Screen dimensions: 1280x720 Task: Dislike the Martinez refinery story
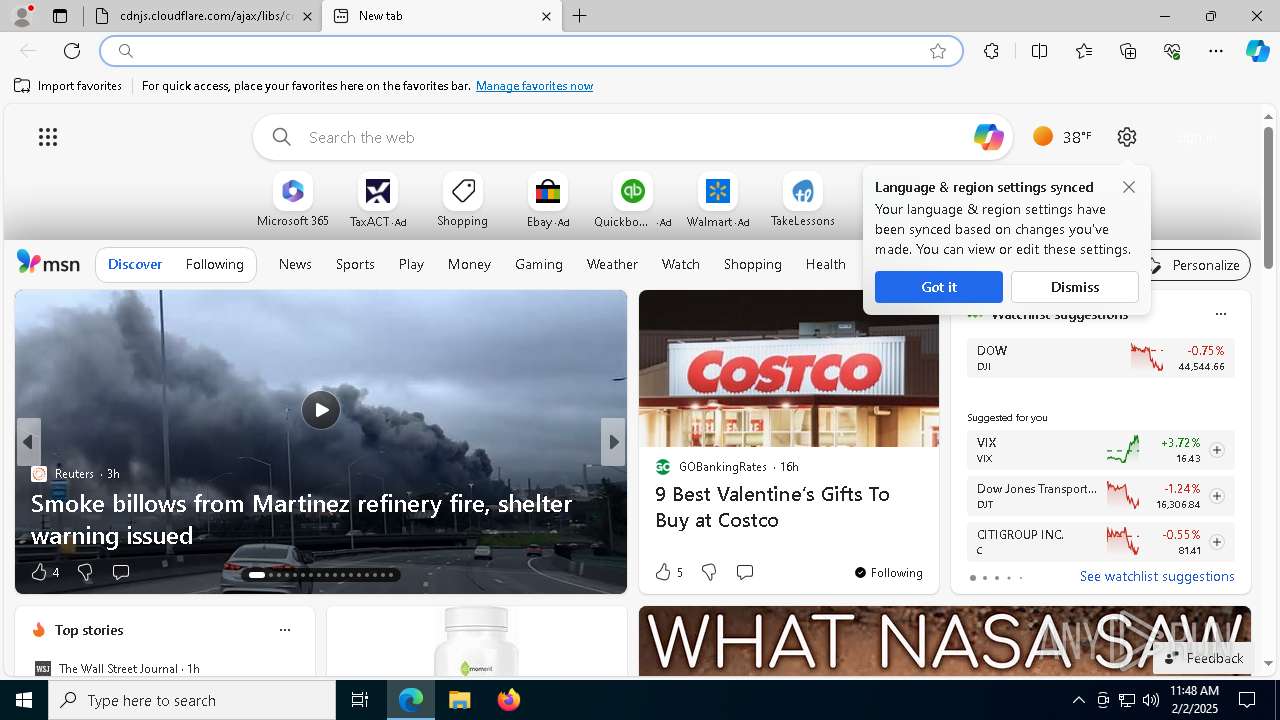pos(85,572)
